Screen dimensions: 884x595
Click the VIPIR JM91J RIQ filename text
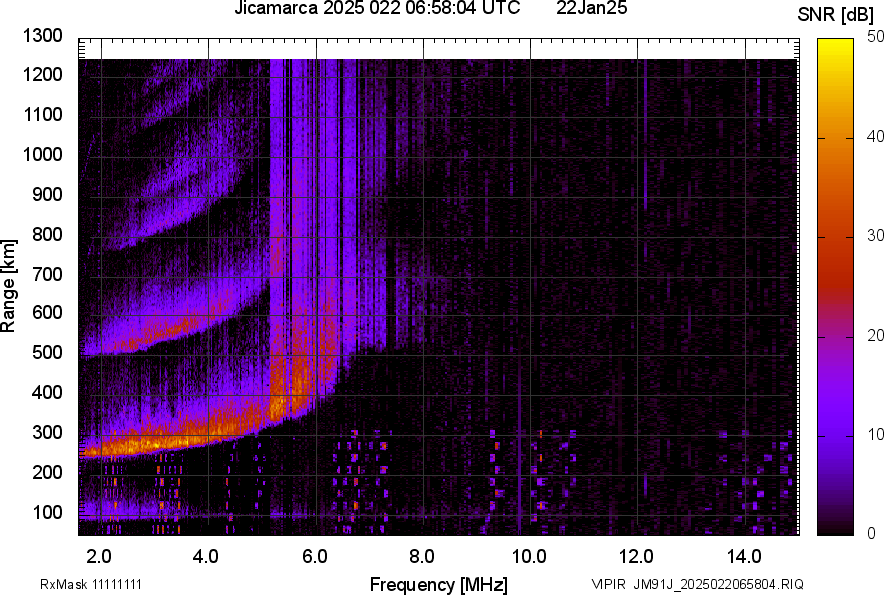697,584
